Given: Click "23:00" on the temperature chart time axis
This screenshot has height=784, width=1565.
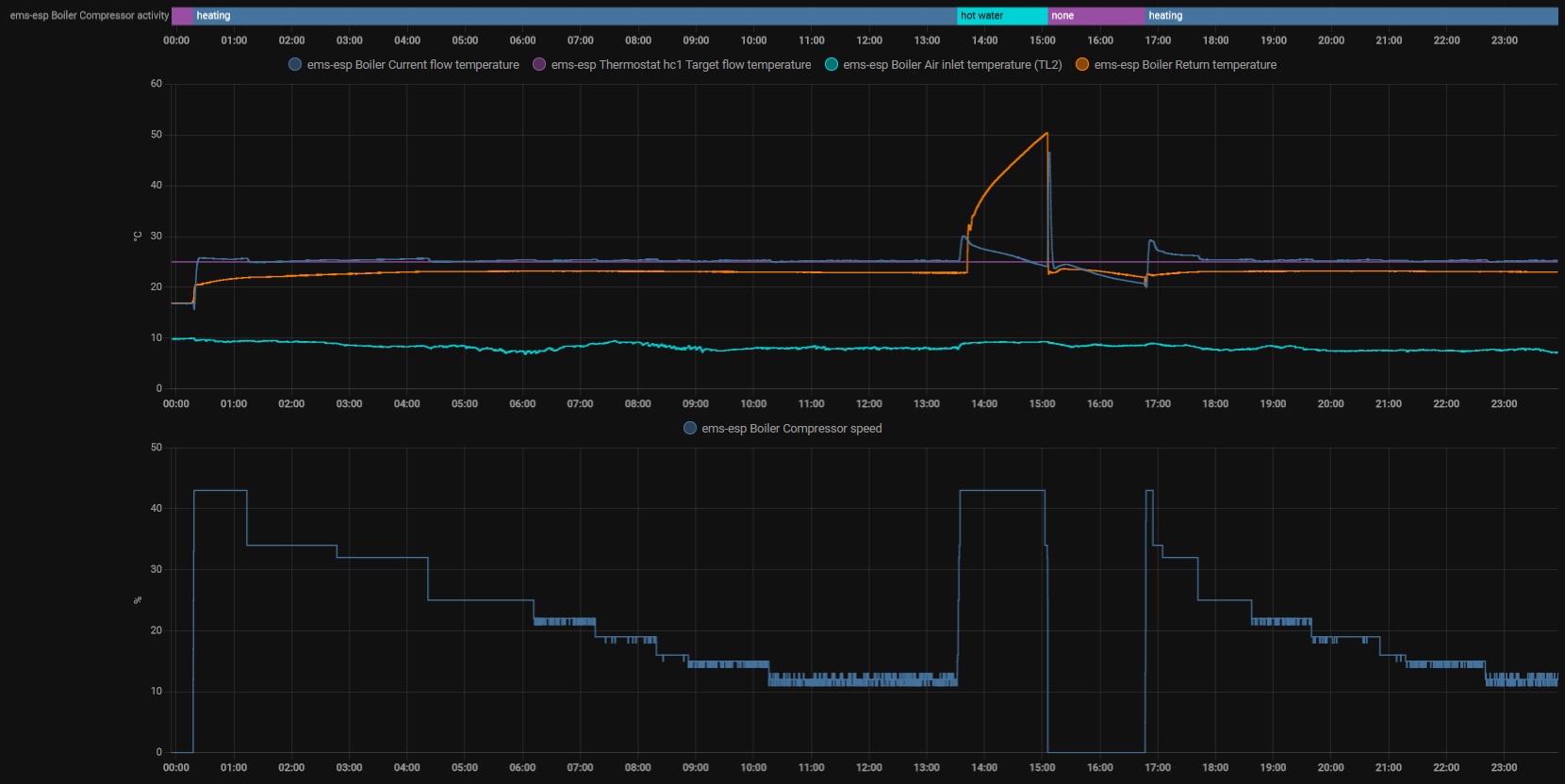Looking at the screenshot, I should point(1504,404).
